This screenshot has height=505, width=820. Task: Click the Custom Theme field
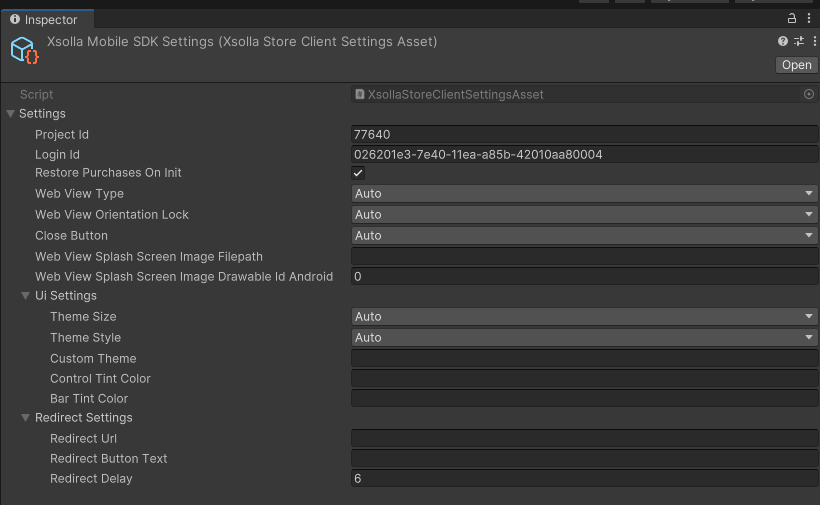[x=585, y=358]
